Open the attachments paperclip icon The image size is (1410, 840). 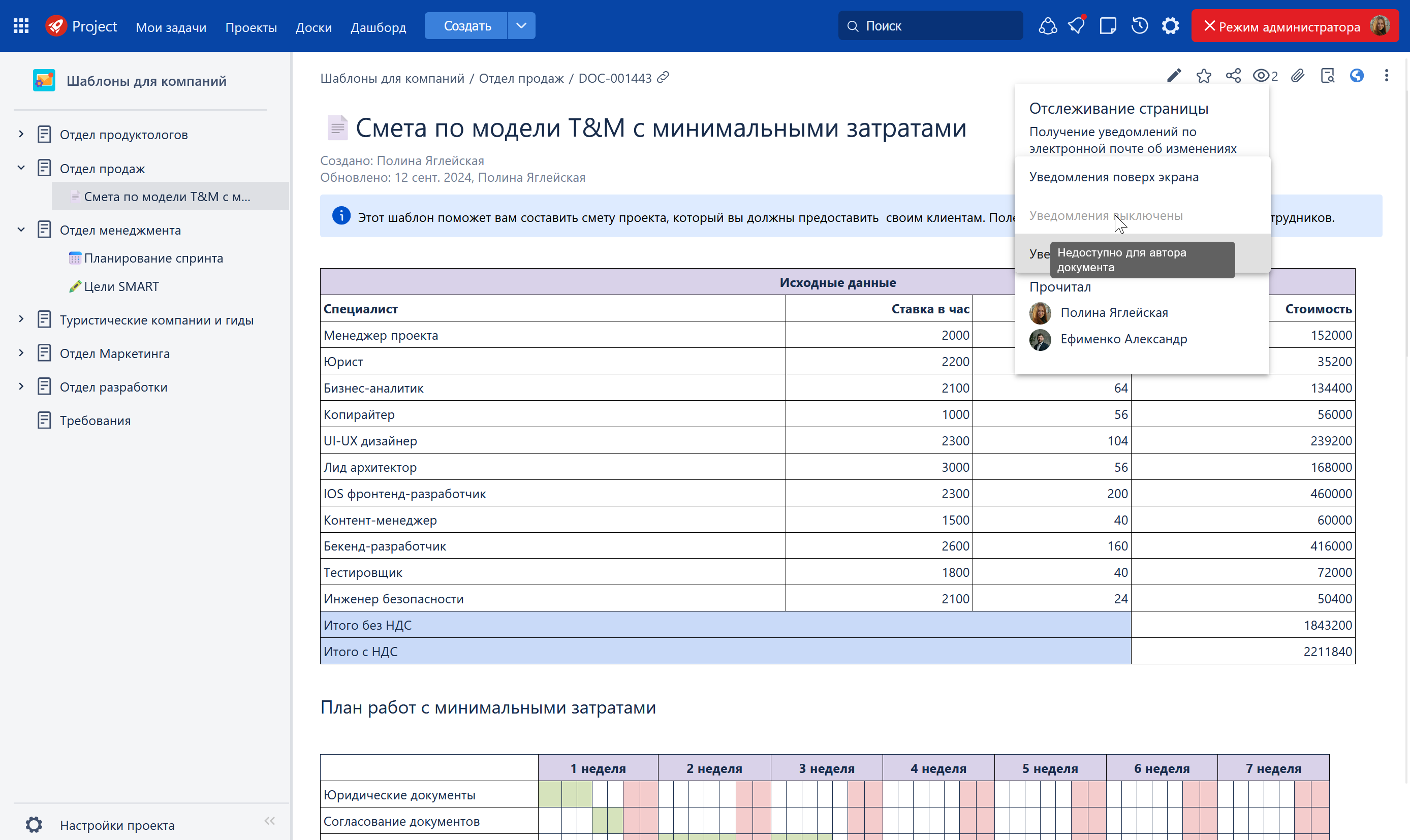pos(1297,76)
